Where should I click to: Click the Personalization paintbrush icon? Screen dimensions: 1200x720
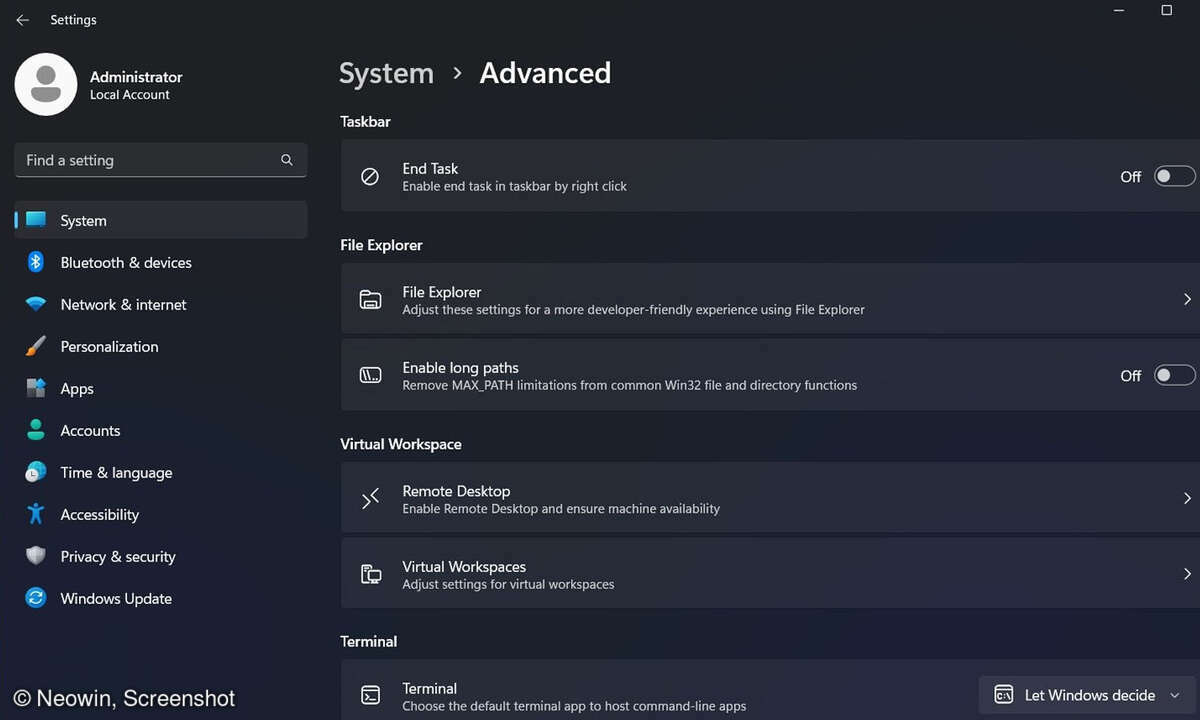36,346
